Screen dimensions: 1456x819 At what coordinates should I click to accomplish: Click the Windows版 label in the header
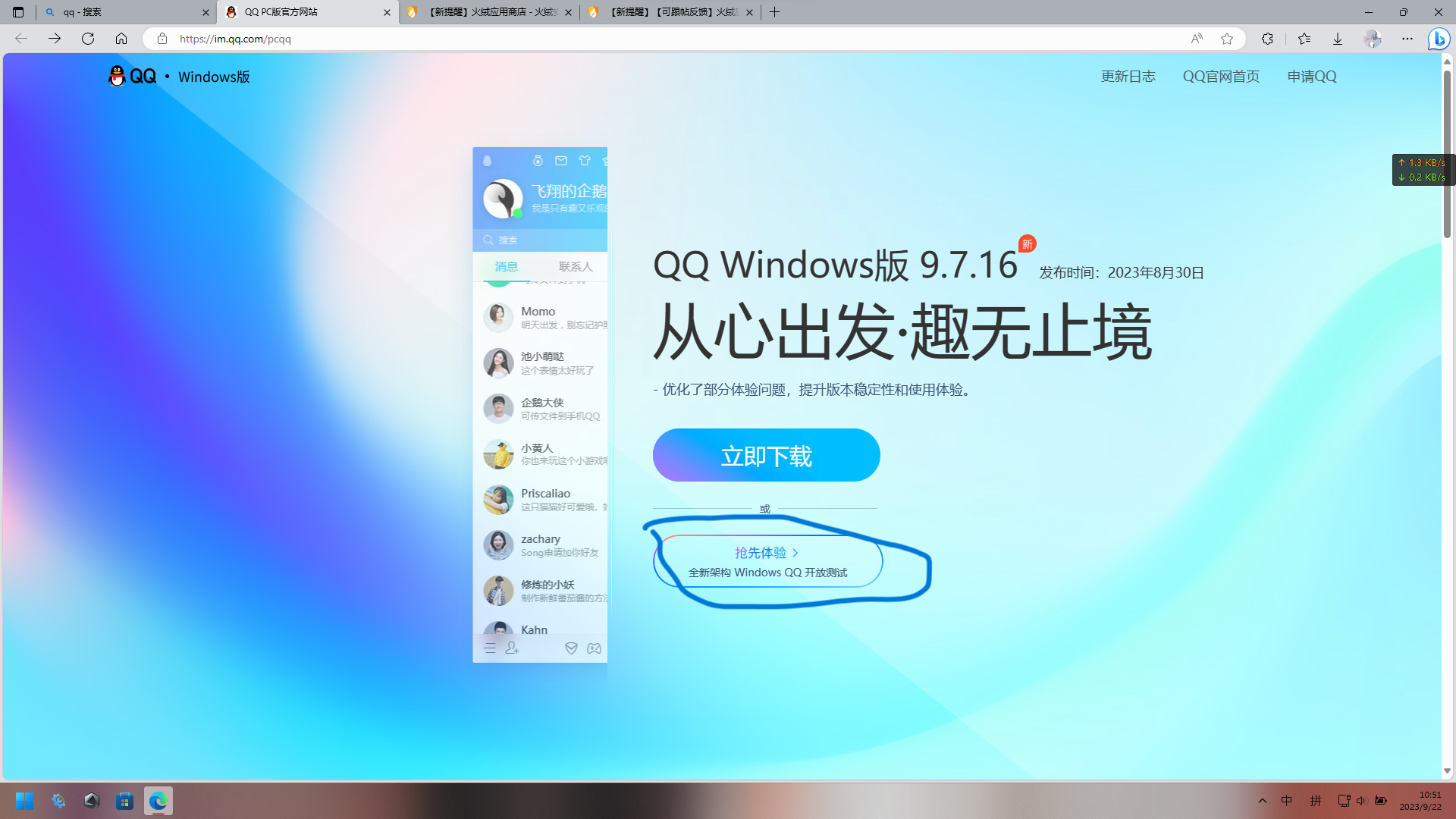click(214, 77)
